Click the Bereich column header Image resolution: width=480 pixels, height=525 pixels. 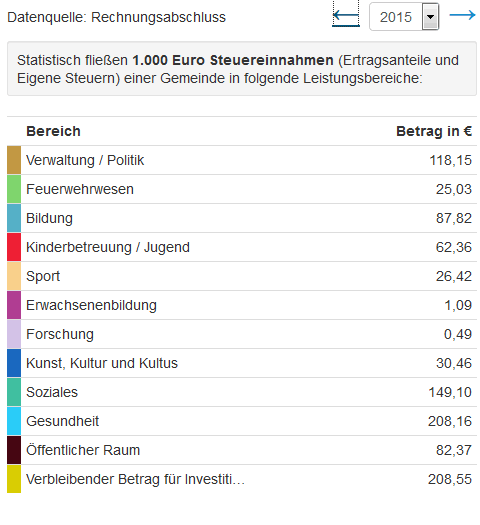pyautogui.click(x=54, y=131)
